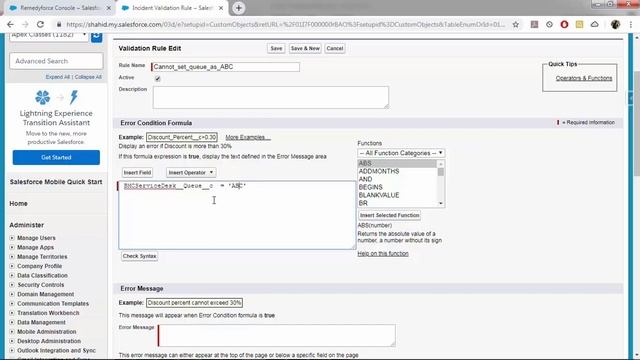Open Communication Templates in sidebar
The width and height of the screenshot is (640, 360).
tap(53, 304)
